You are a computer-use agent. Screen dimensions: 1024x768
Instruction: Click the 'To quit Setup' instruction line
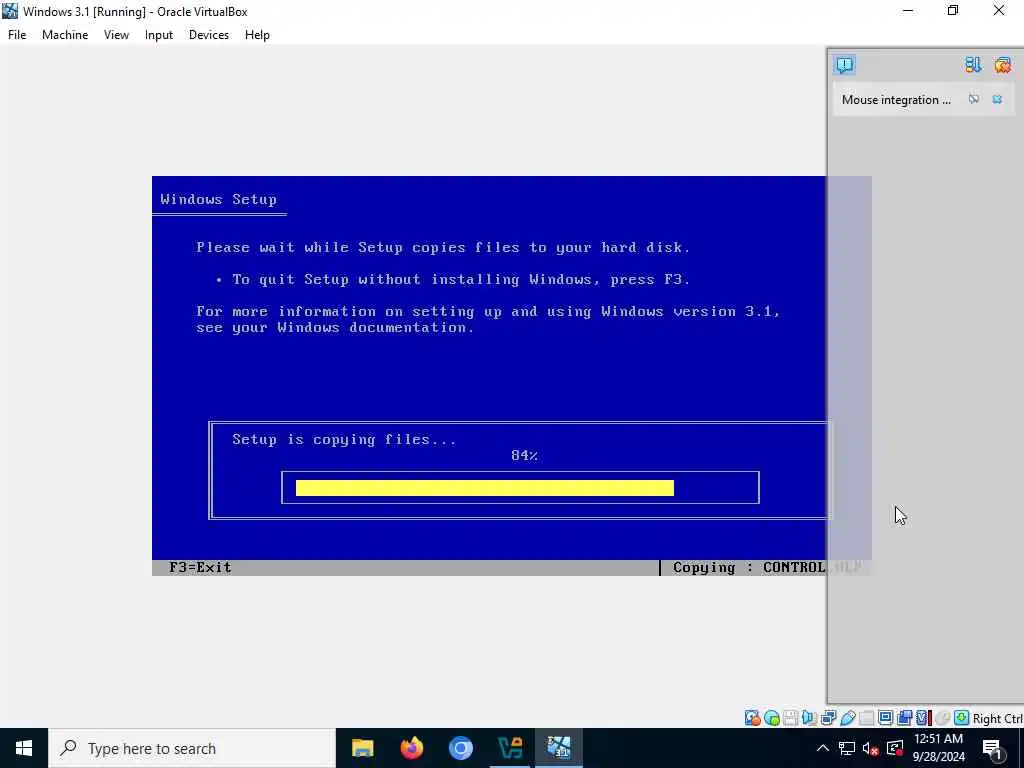pos(453,280)
